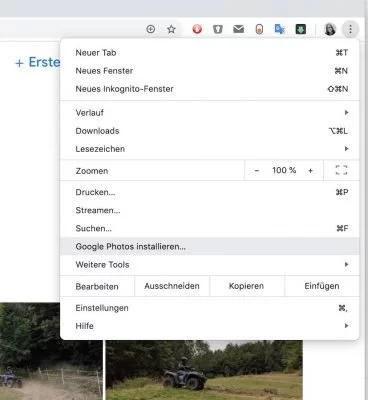The height and width of the screenshot is (400, 368).
Task: Select Neues Inkognito-Fenster
Action: click(x=210, y=89)
